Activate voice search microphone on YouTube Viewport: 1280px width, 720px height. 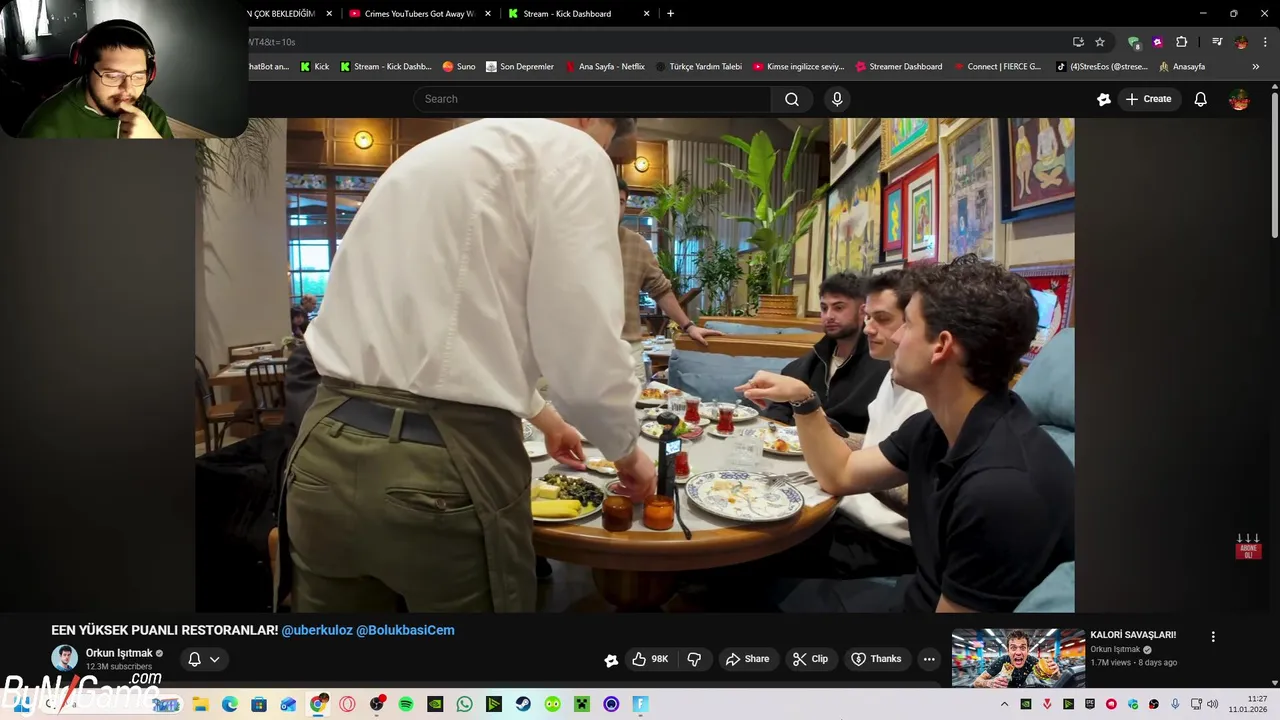837,99
